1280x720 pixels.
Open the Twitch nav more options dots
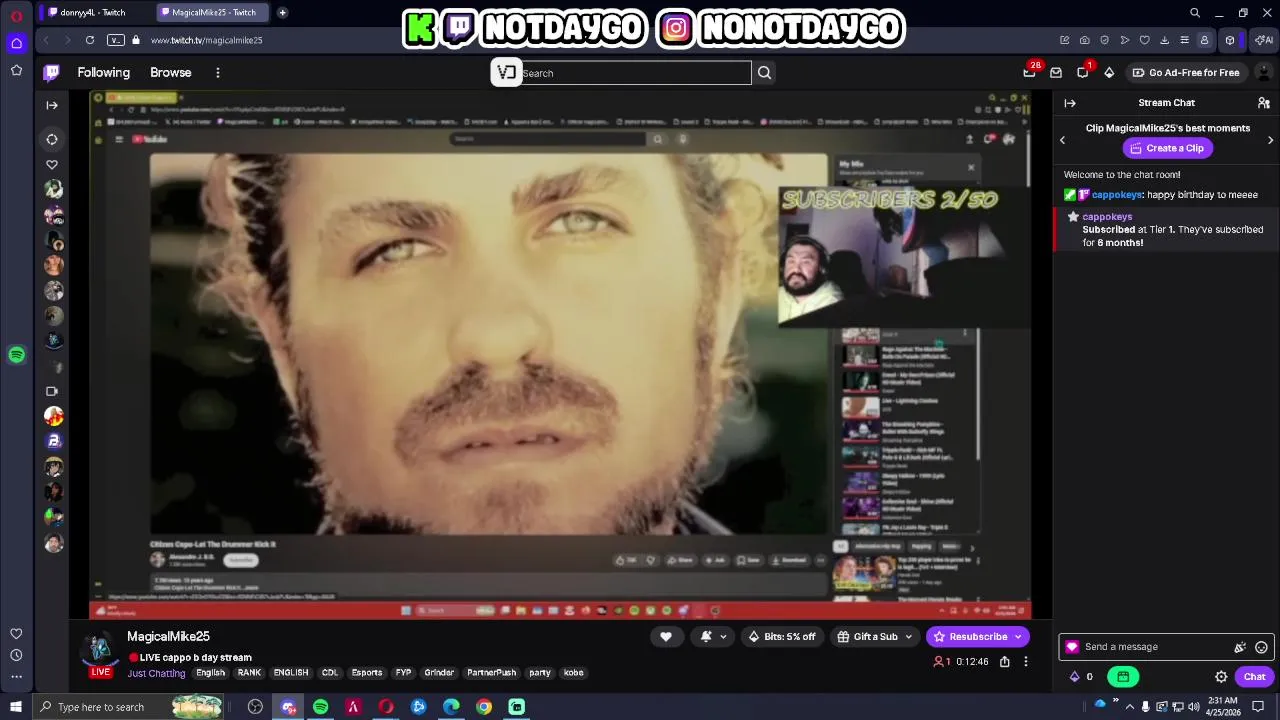pyautogui.click(x=217, y=72)
